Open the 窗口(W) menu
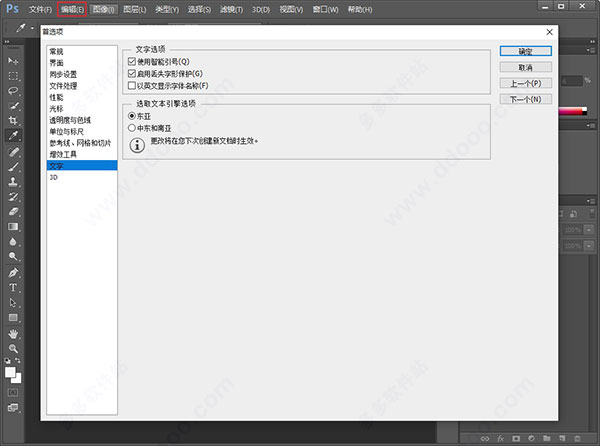Viewport: 600px width, 446px height. 325,9
